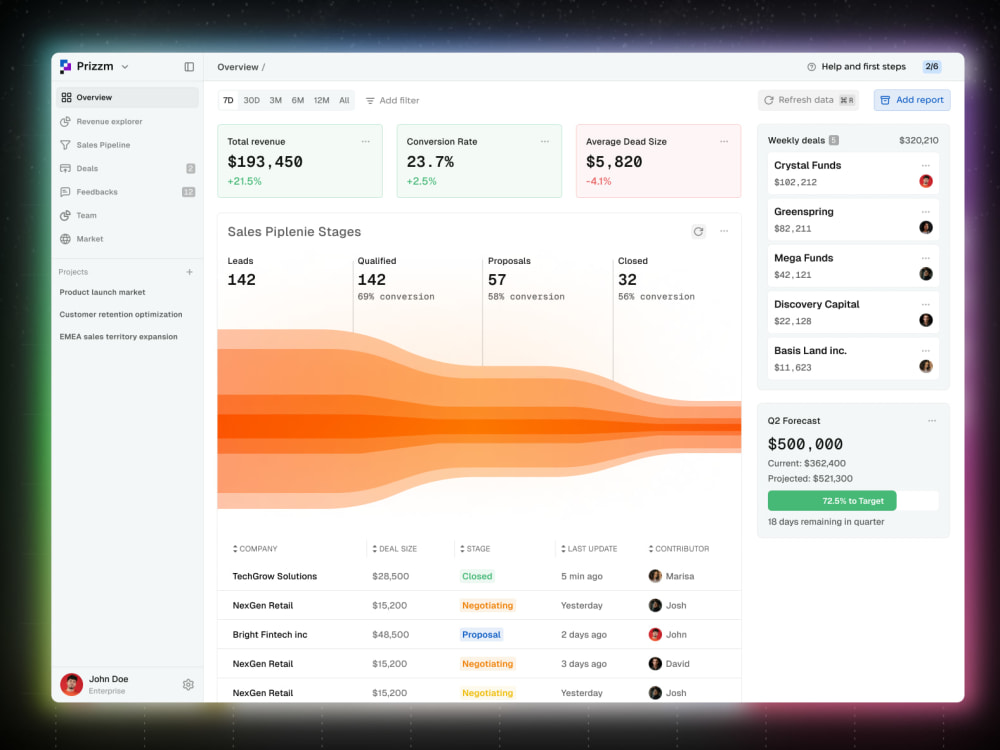Open Crystal Funds deal options menu

[x=925, y=166]
